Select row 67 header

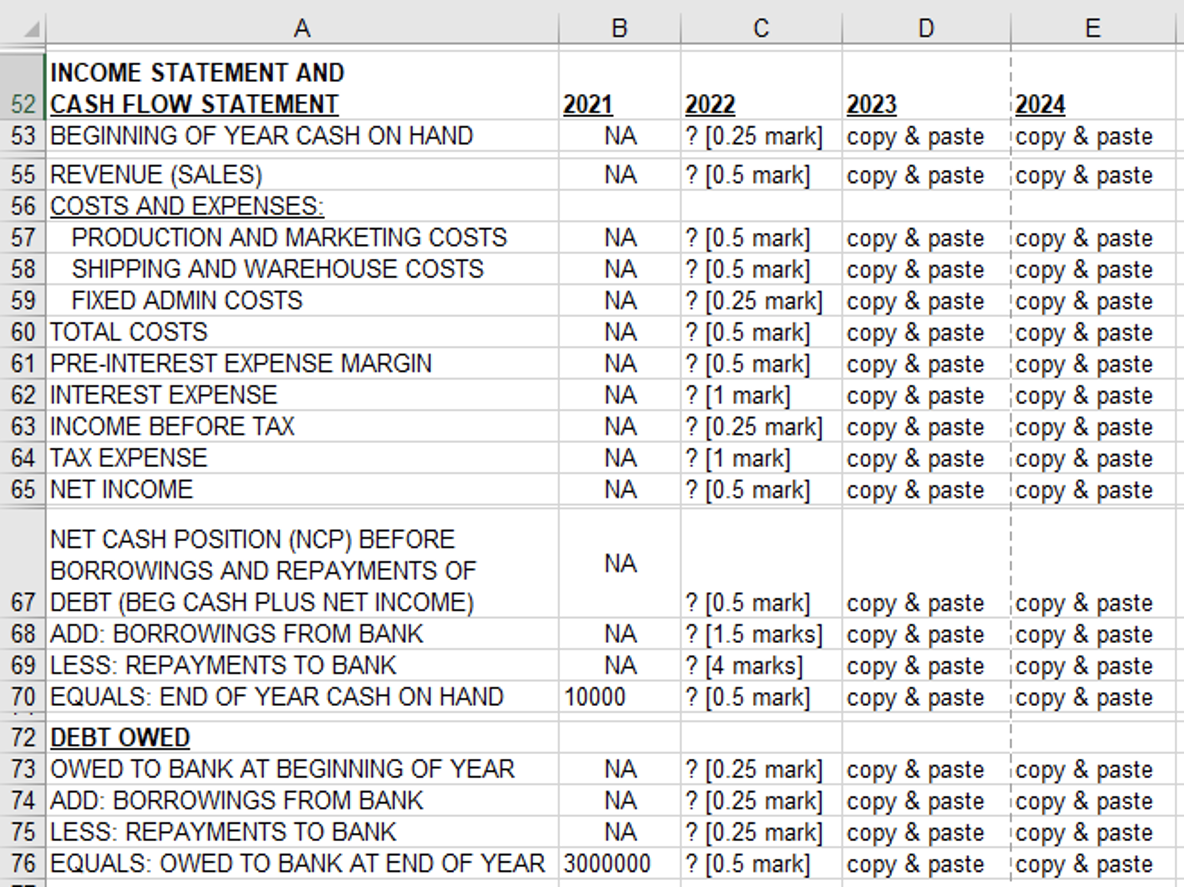click(x=23, y=563)
